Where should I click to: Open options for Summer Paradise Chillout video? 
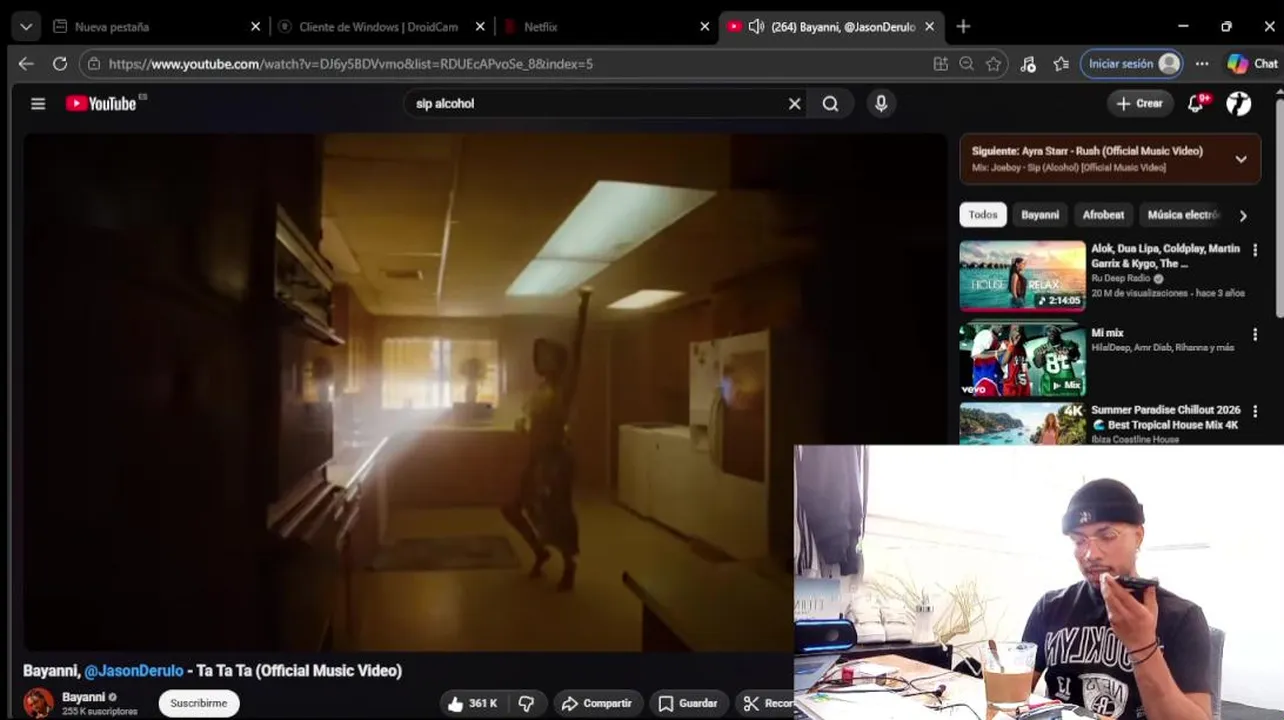coord(1255,411)
